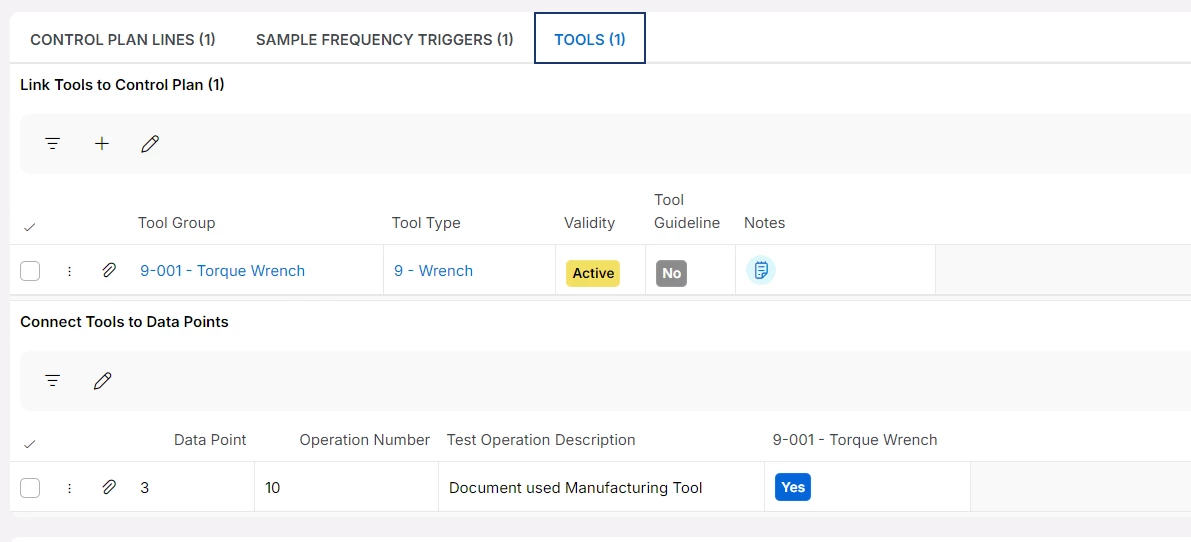Open the 9 - Wrench tool type link
Screen dimensions: 1191x542
433,271
